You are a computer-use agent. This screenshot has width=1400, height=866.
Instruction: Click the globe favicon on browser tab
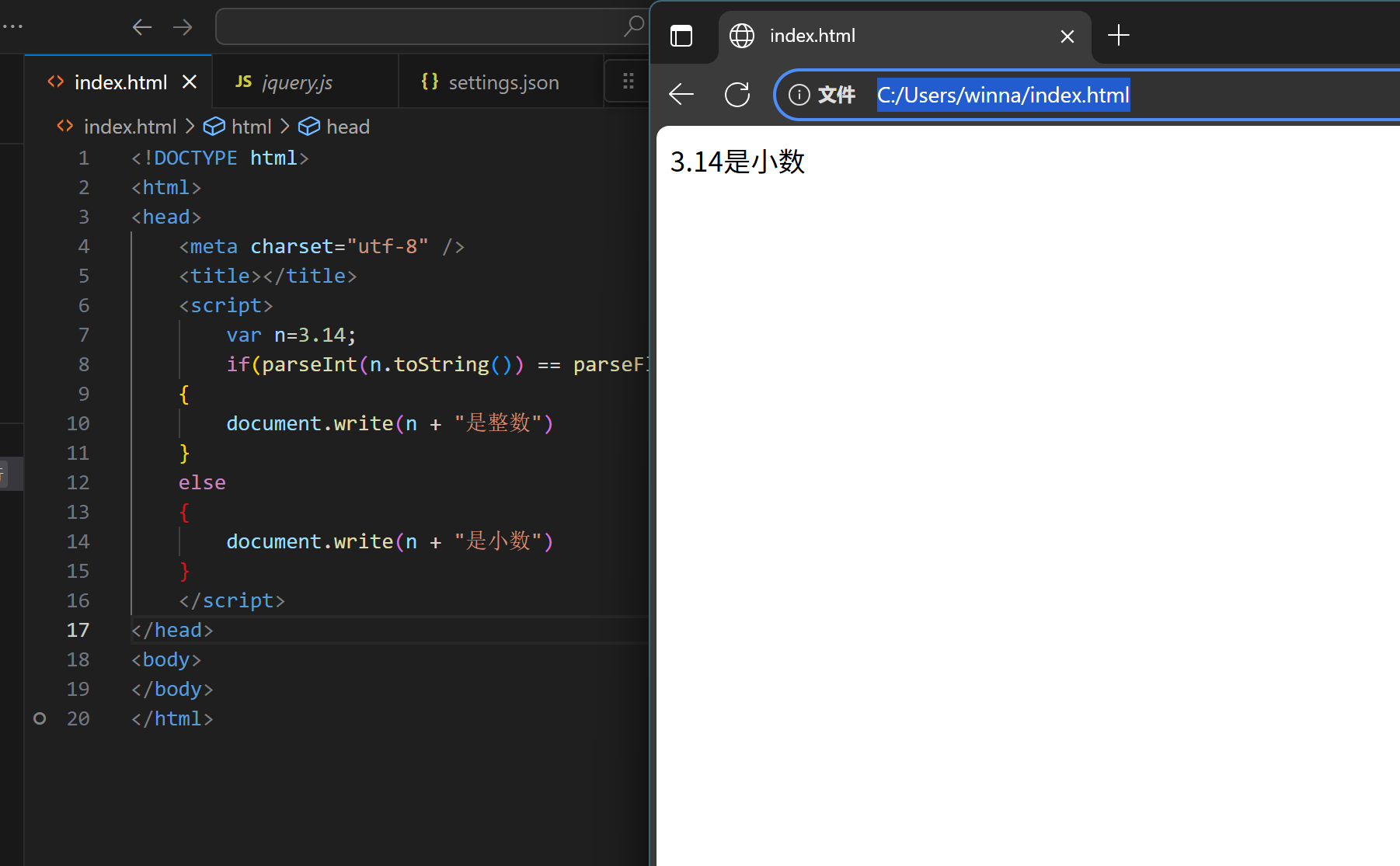pyautogui.click(x=742, y=36)
